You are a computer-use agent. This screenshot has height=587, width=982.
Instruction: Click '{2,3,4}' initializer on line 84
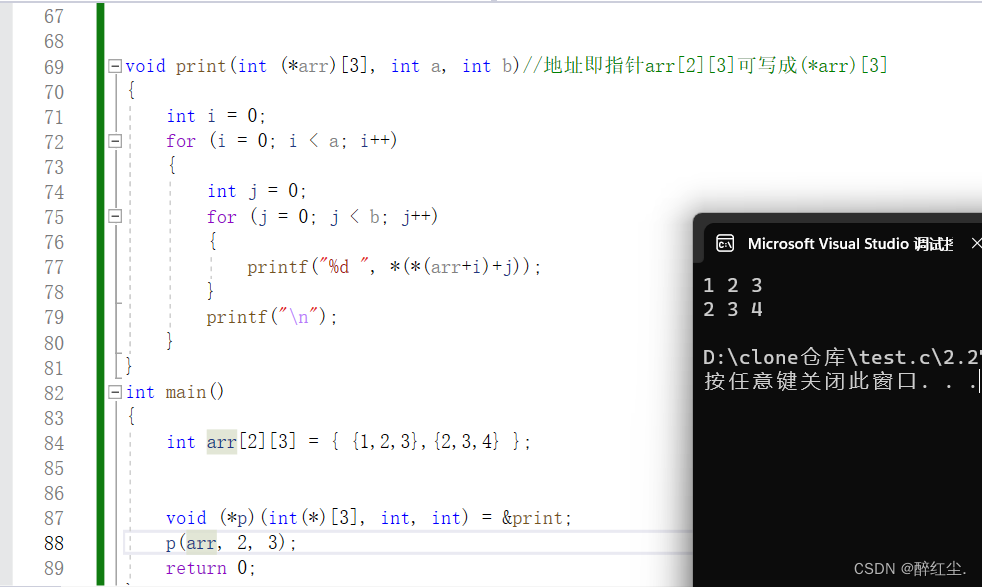(466, 442)
